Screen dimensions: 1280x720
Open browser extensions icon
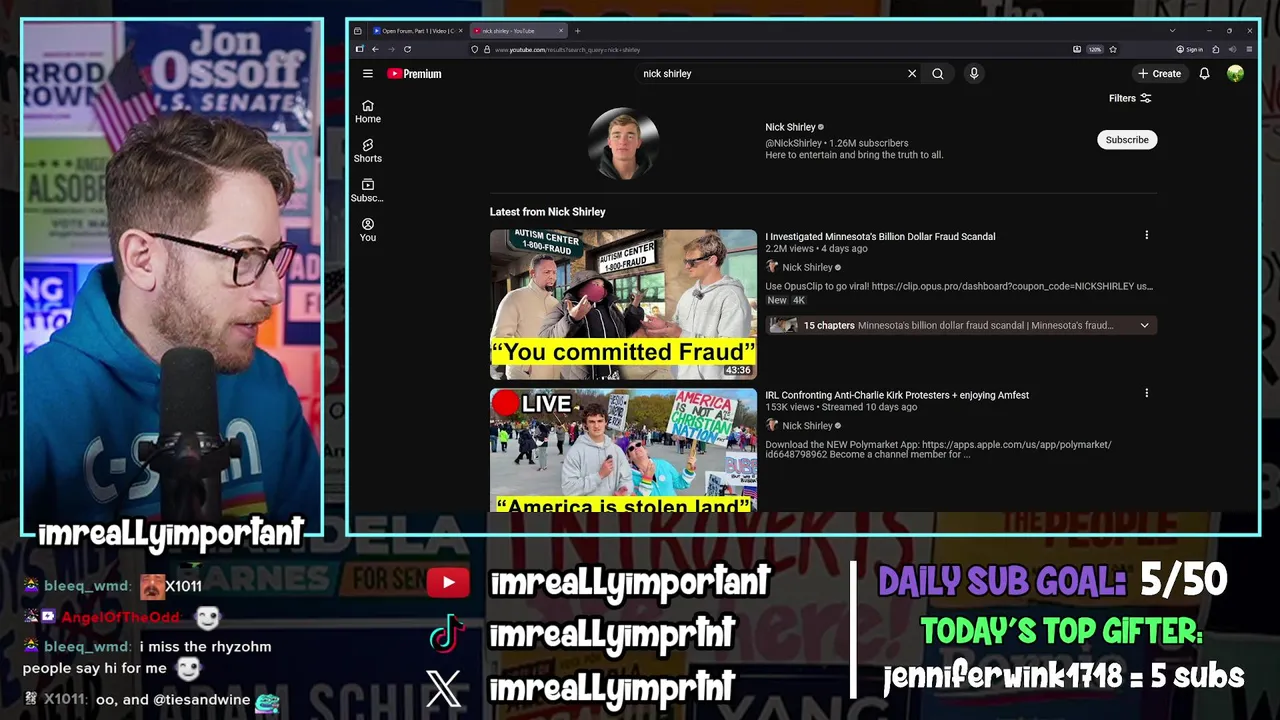point(1216,49)
